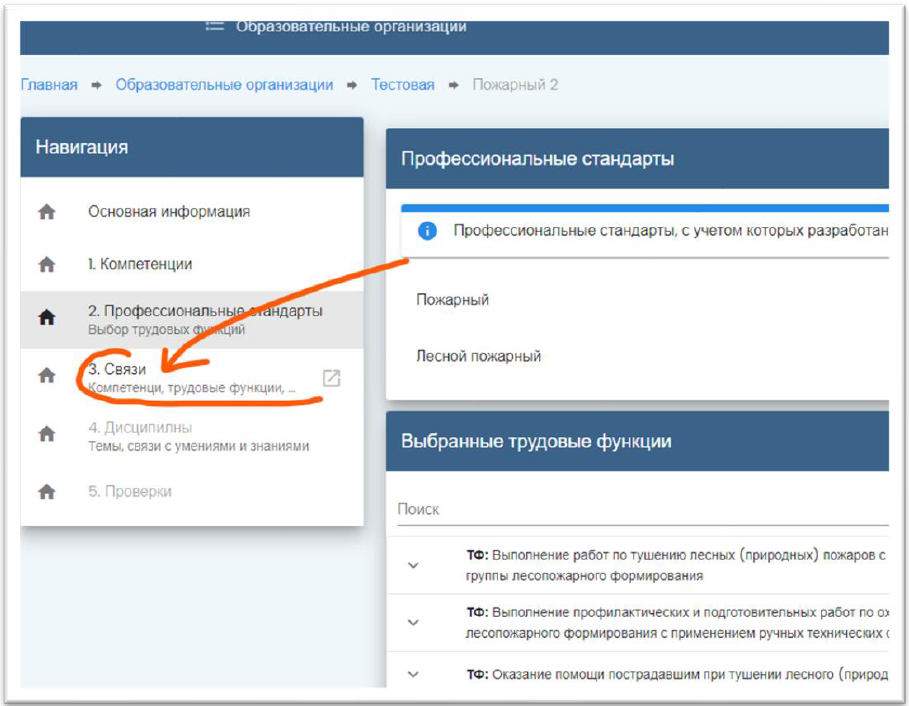Viewport: 909px width, 706px height.
Task: Click the blue info icon in notice
Action: pyautogui.click(x=427, y=231)
